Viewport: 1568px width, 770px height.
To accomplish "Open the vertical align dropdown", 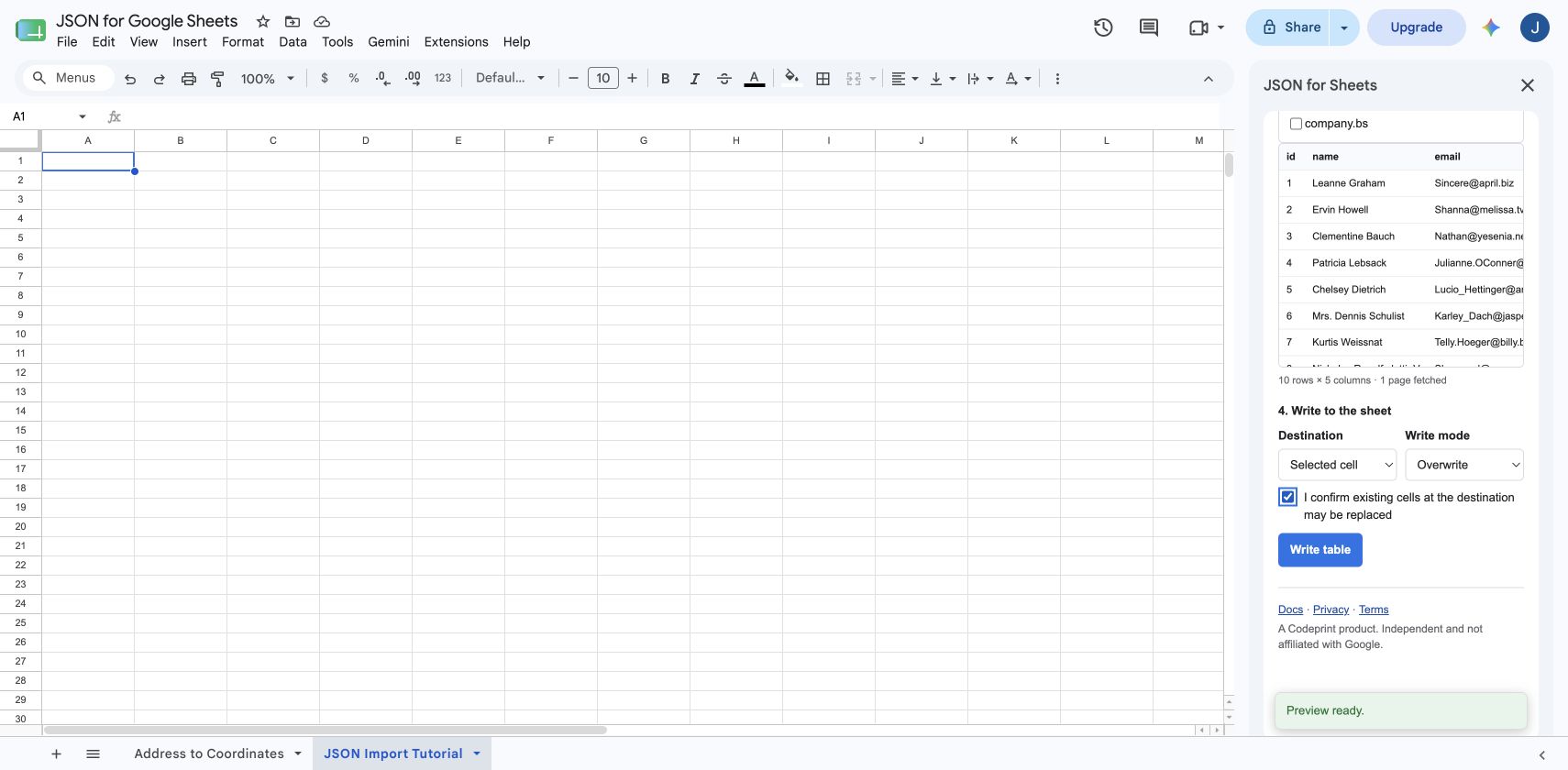I will pos(943,79).
